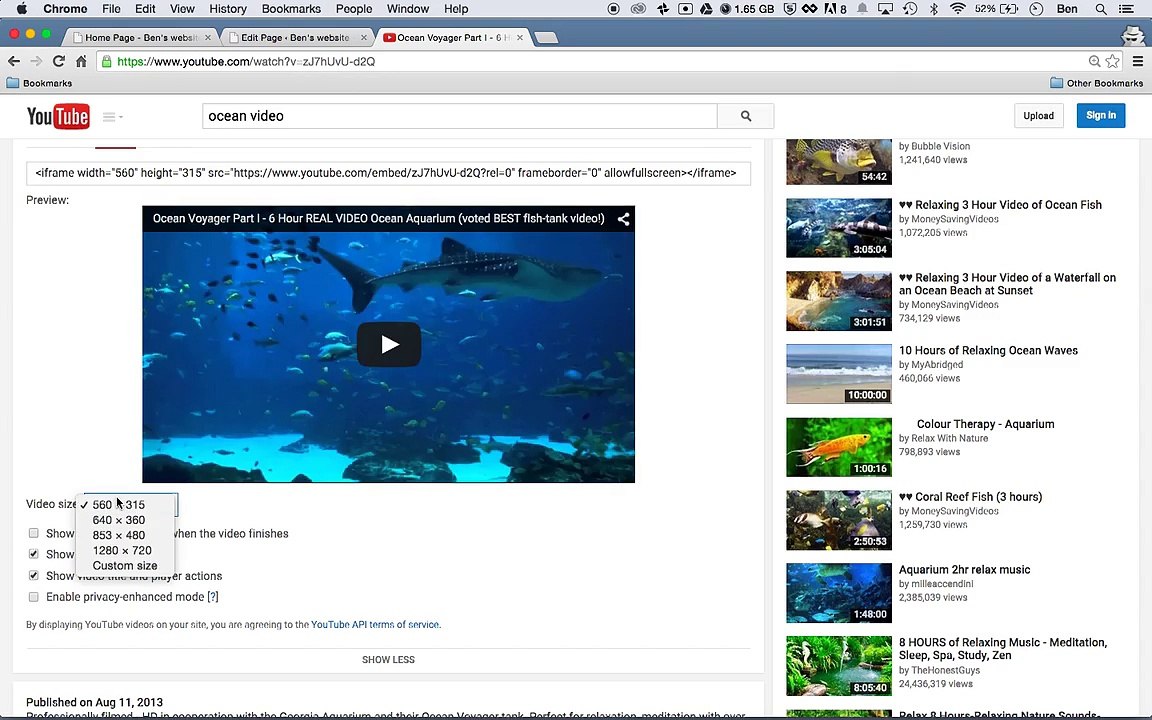Screen dimensions: 1152x720
Task: Open Colour Therapy - Aquarium thumbnail
Action: 838,447
